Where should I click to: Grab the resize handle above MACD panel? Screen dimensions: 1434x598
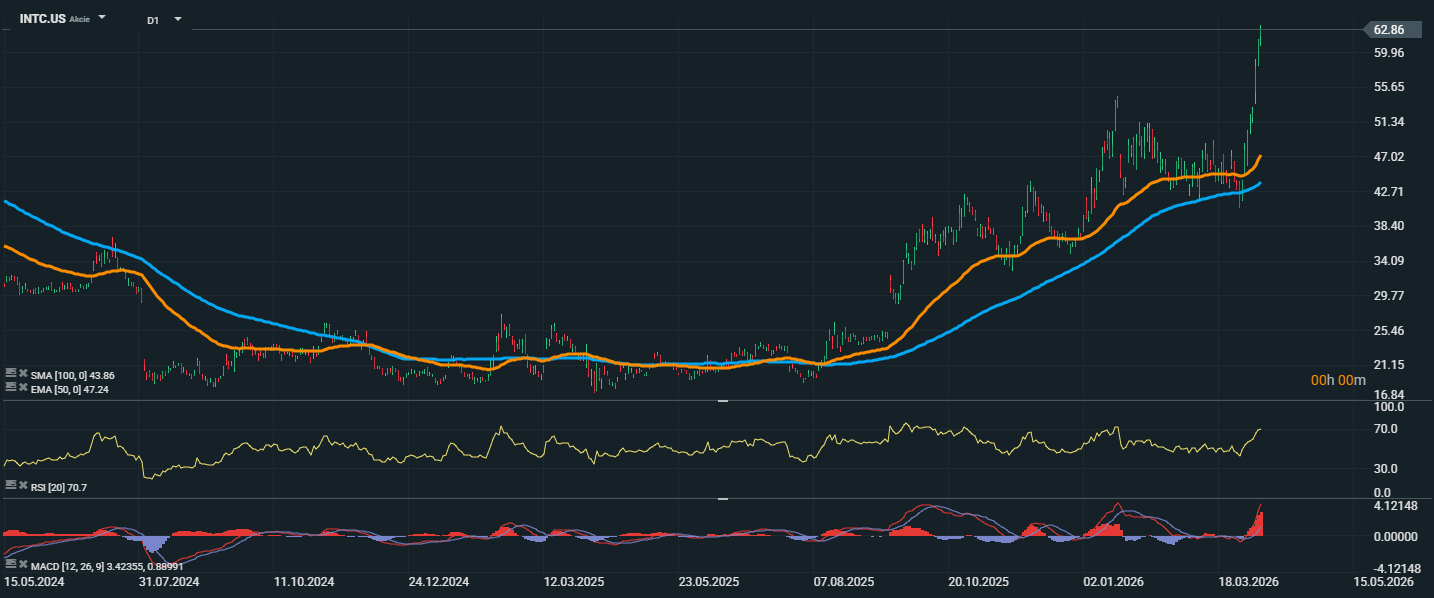pos(723,498)
